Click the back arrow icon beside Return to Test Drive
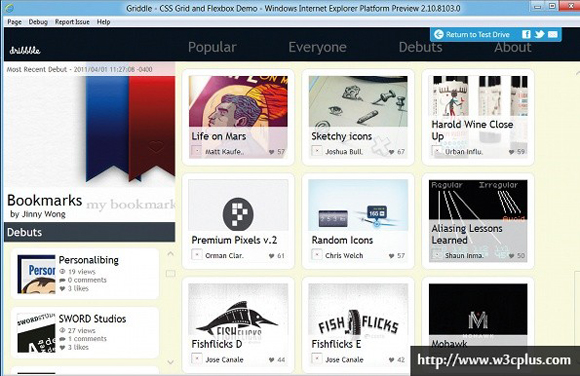580x376 pixels. coord(438,34)
